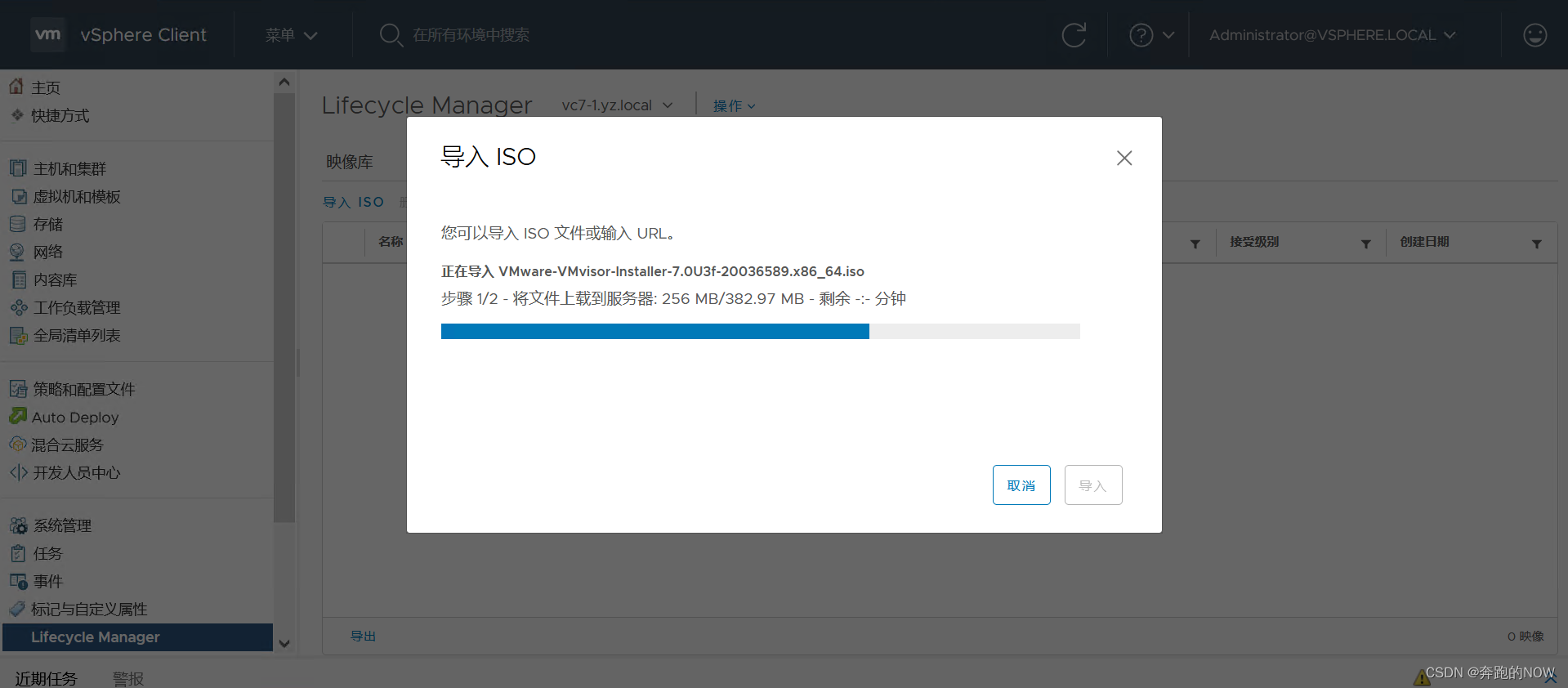The image size is (1568, 688).
Task: Switch to the 近期任务 tab
Action: [x=46, y=678]
